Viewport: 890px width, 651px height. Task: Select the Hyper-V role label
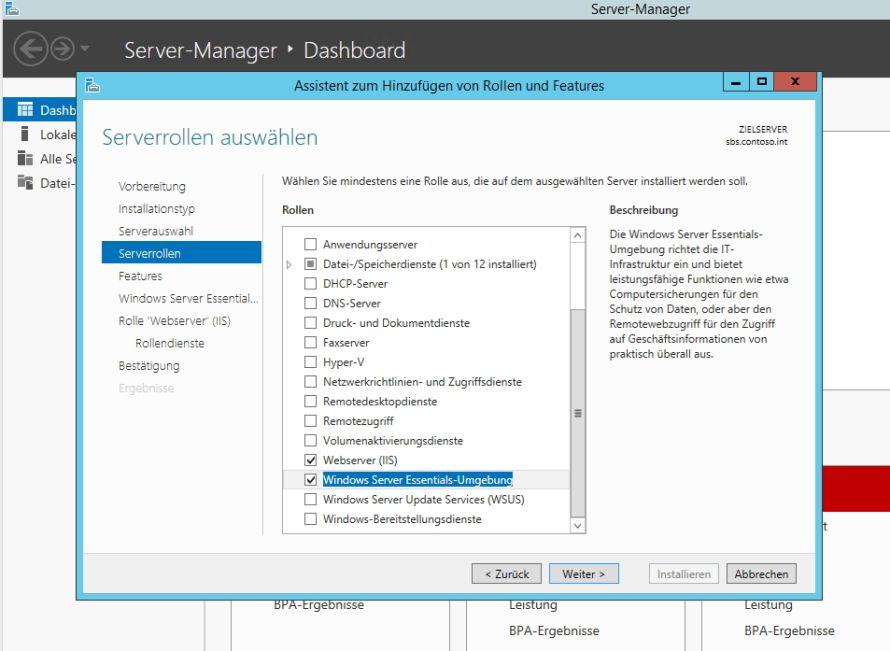[344, 362]
